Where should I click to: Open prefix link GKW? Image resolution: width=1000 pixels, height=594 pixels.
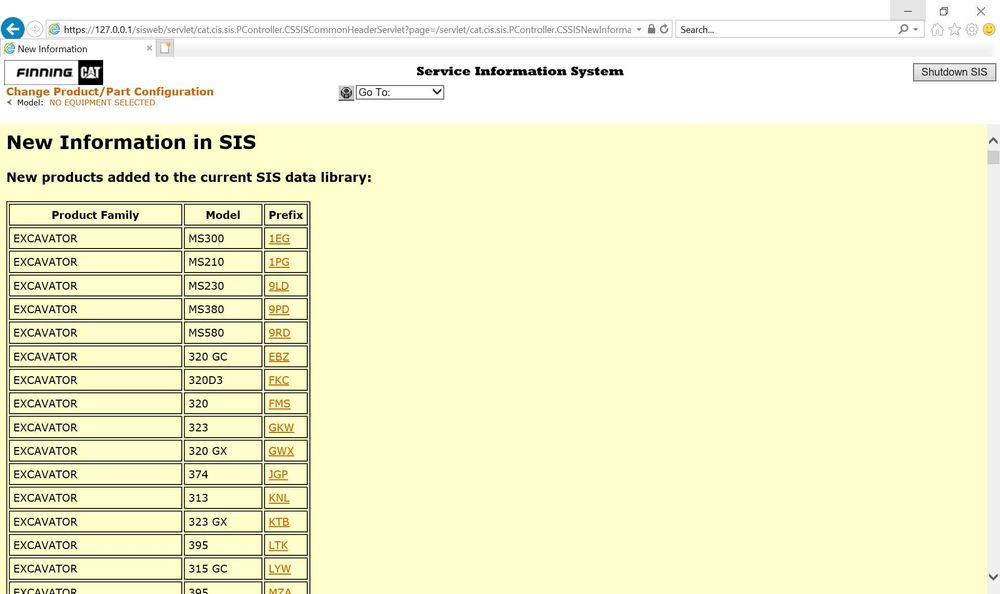(x=281, y=427)
